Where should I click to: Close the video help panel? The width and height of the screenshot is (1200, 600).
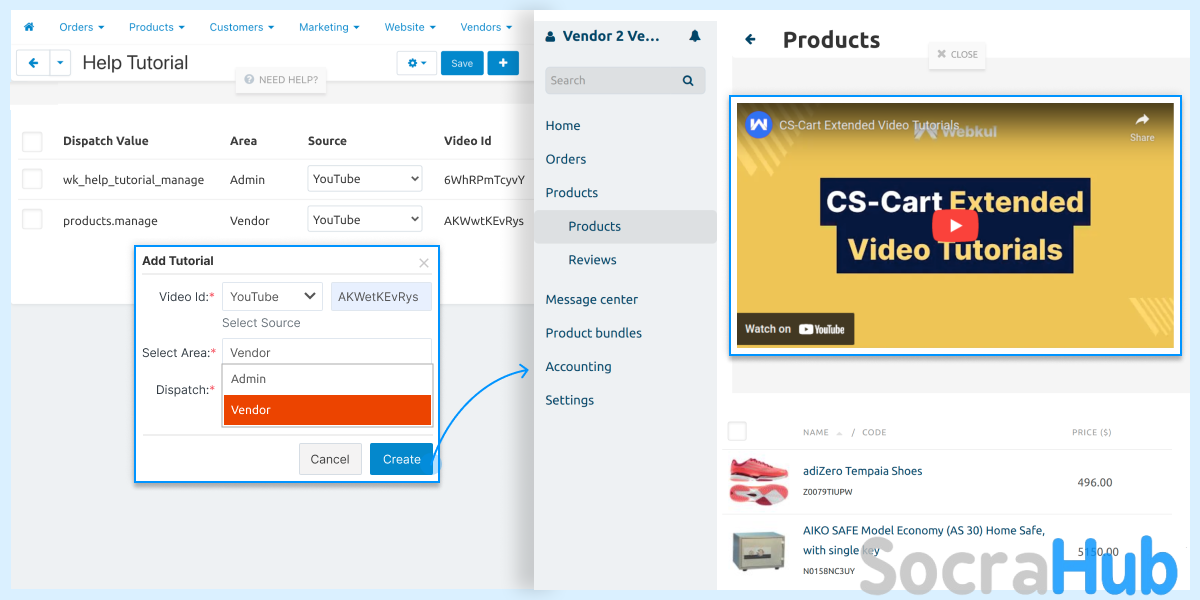[957, 55]
